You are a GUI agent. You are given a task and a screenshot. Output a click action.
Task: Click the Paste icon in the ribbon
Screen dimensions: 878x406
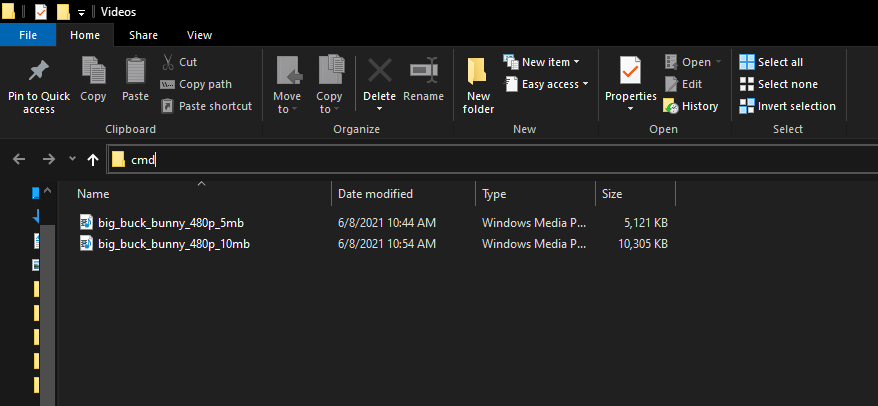[x=135, y=71]
